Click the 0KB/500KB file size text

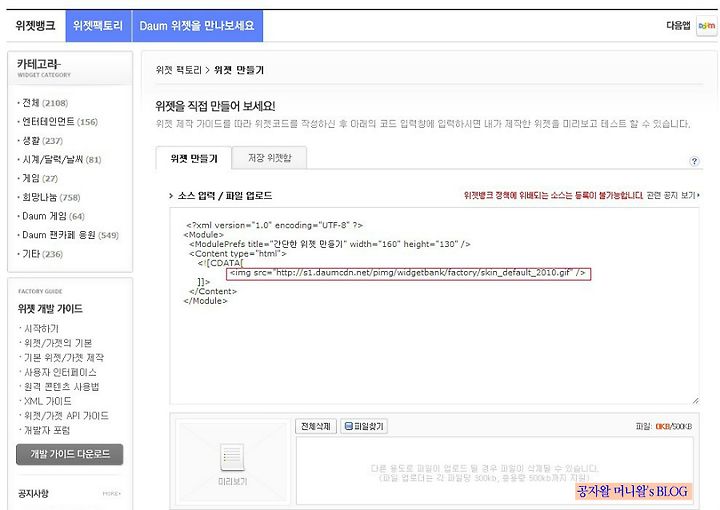click(x=673, y=426)
